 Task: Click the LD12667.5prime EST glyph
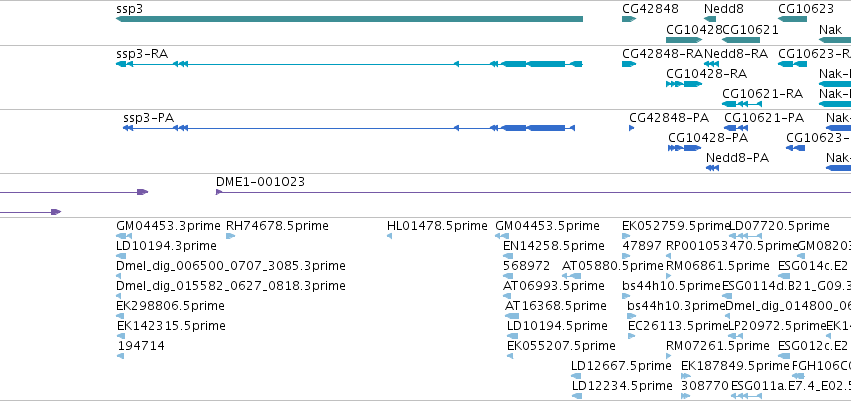576,376
